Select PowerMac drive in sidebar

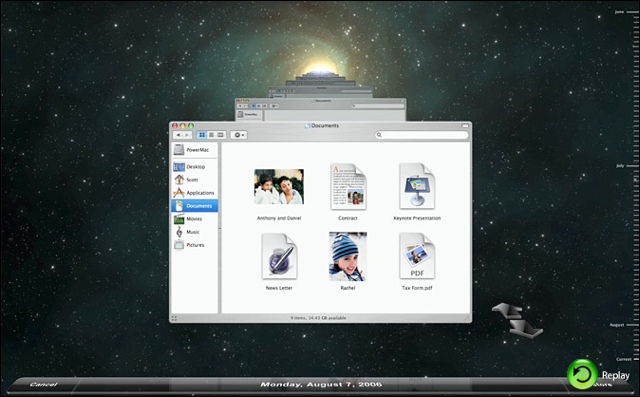194,150
